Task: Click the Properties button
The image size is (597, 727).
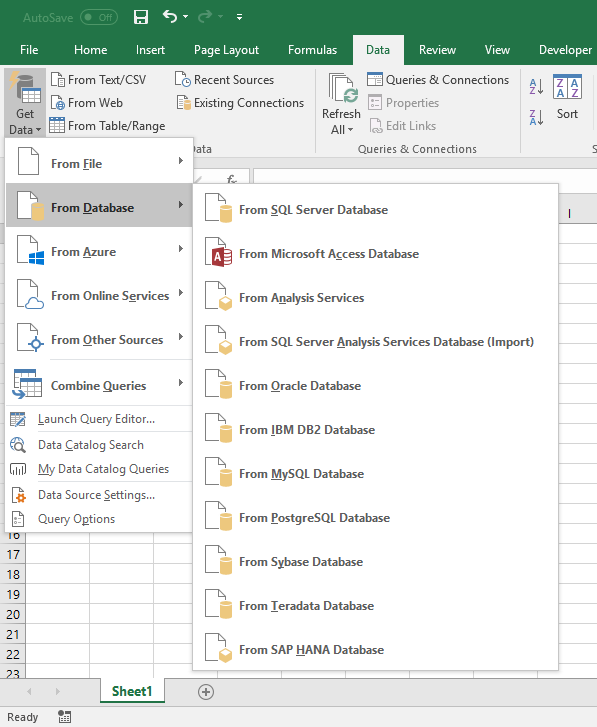Action: tap(403, 103)
